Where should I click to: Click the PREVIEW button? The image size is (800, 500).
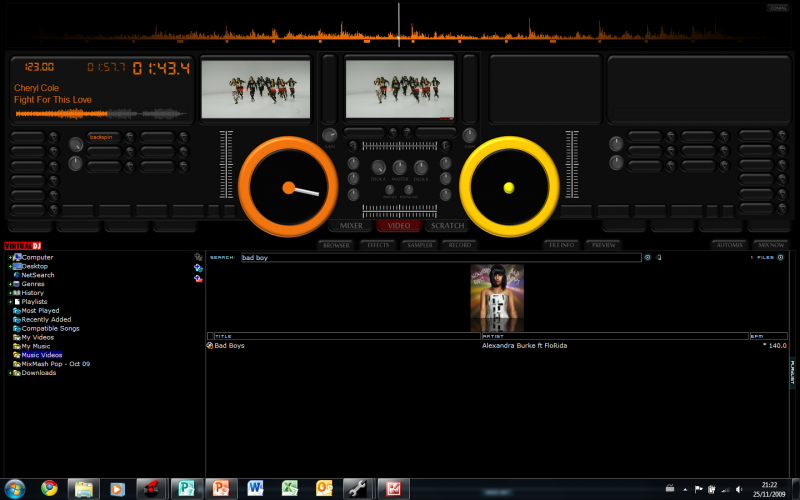(604, 245)
